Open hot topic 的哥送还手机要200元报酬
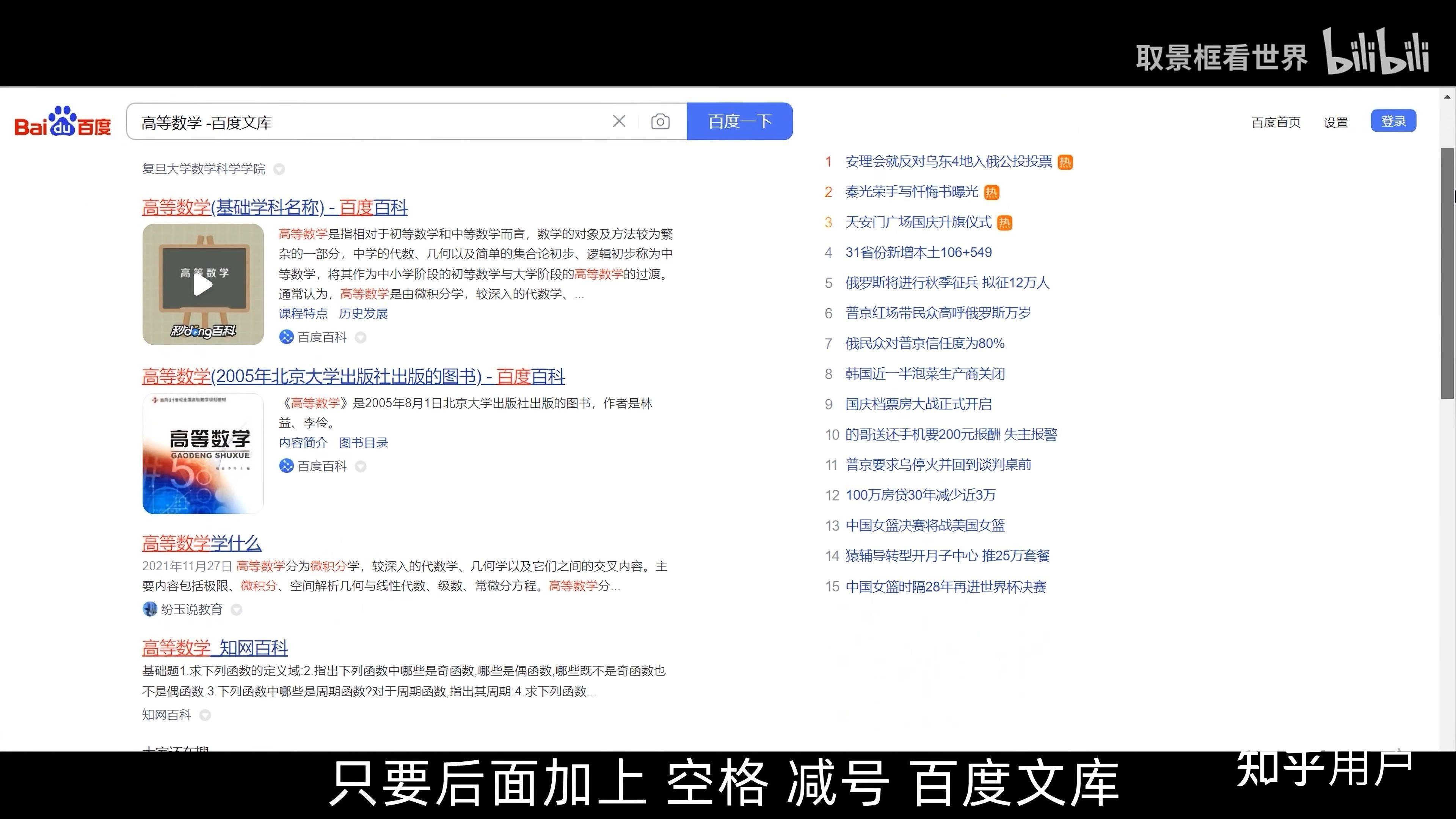The image size is (1456, 819). click(x=951, y=434)
